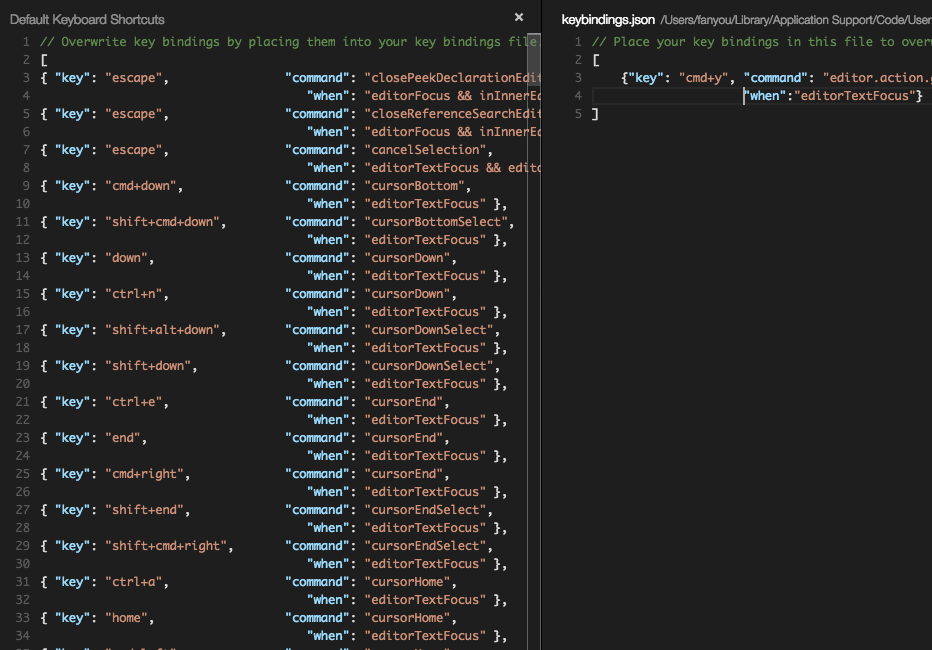Click the closing bracket on line 5 right pane
932x650 pixels.
tap(593, 113)
